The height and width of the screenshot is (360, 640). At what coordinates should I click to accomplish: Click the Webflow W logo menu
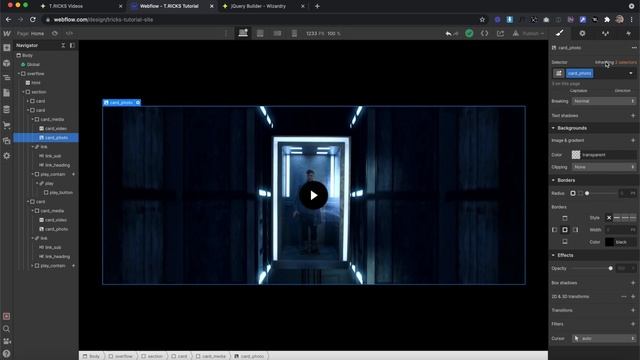[x=7, y=33]
